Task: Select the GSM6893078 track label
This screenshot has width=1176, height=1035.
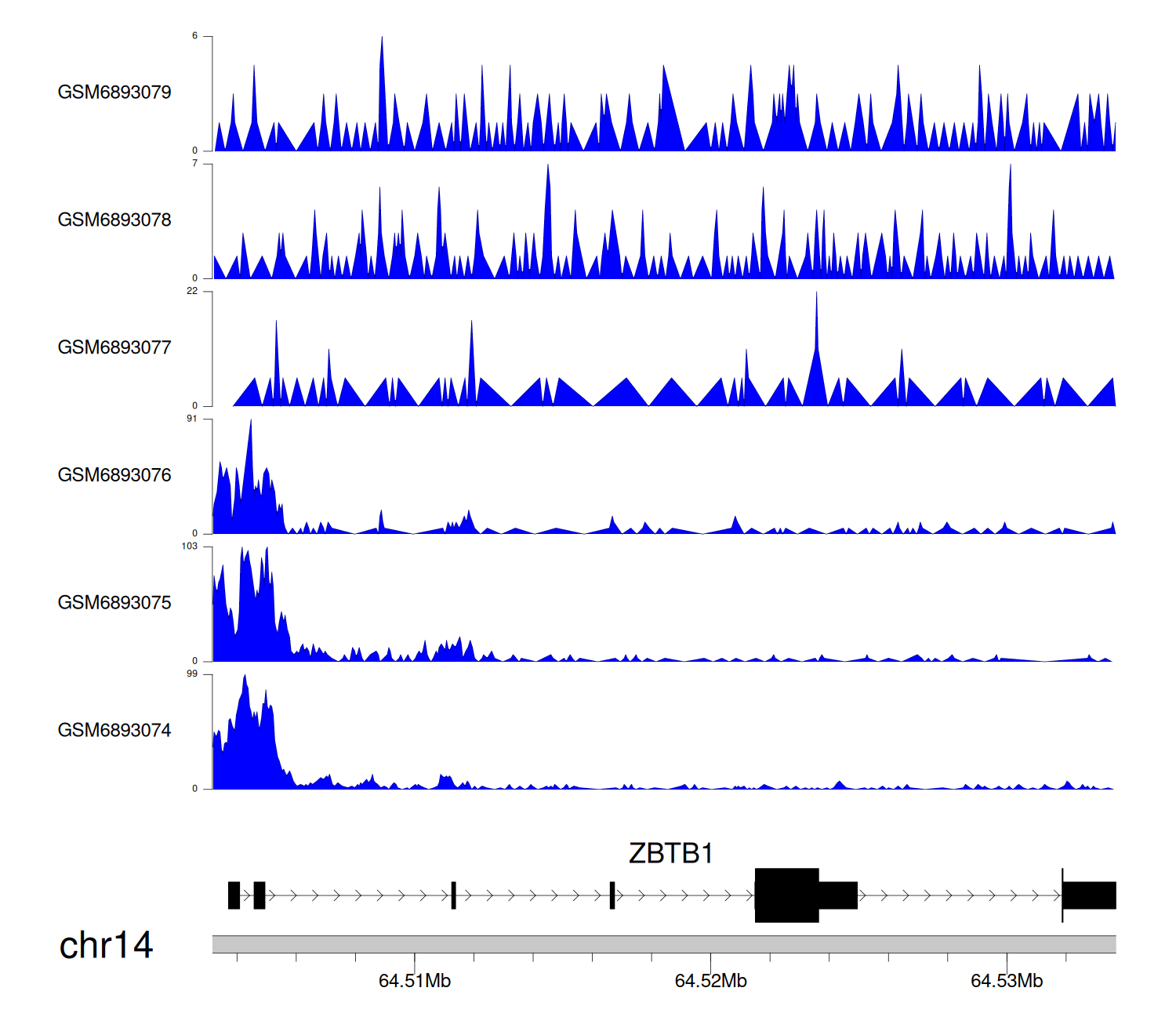Action: pos(114,220)
